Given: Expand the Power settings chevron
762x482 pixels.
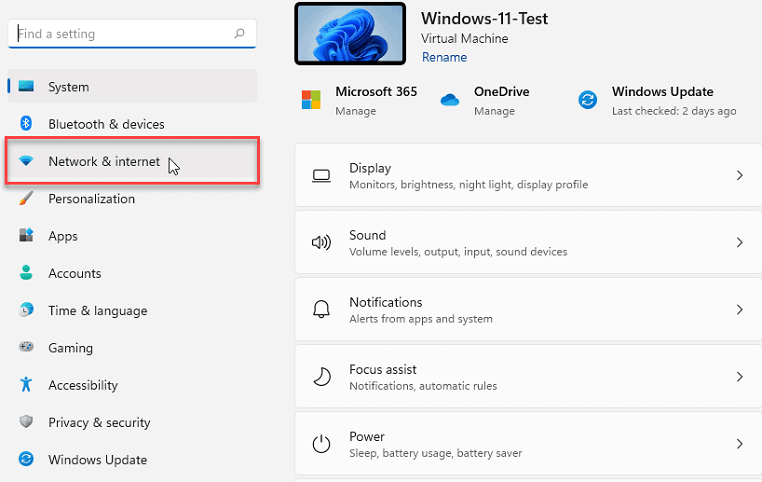Looking at the screenshot, I should 740,444.
